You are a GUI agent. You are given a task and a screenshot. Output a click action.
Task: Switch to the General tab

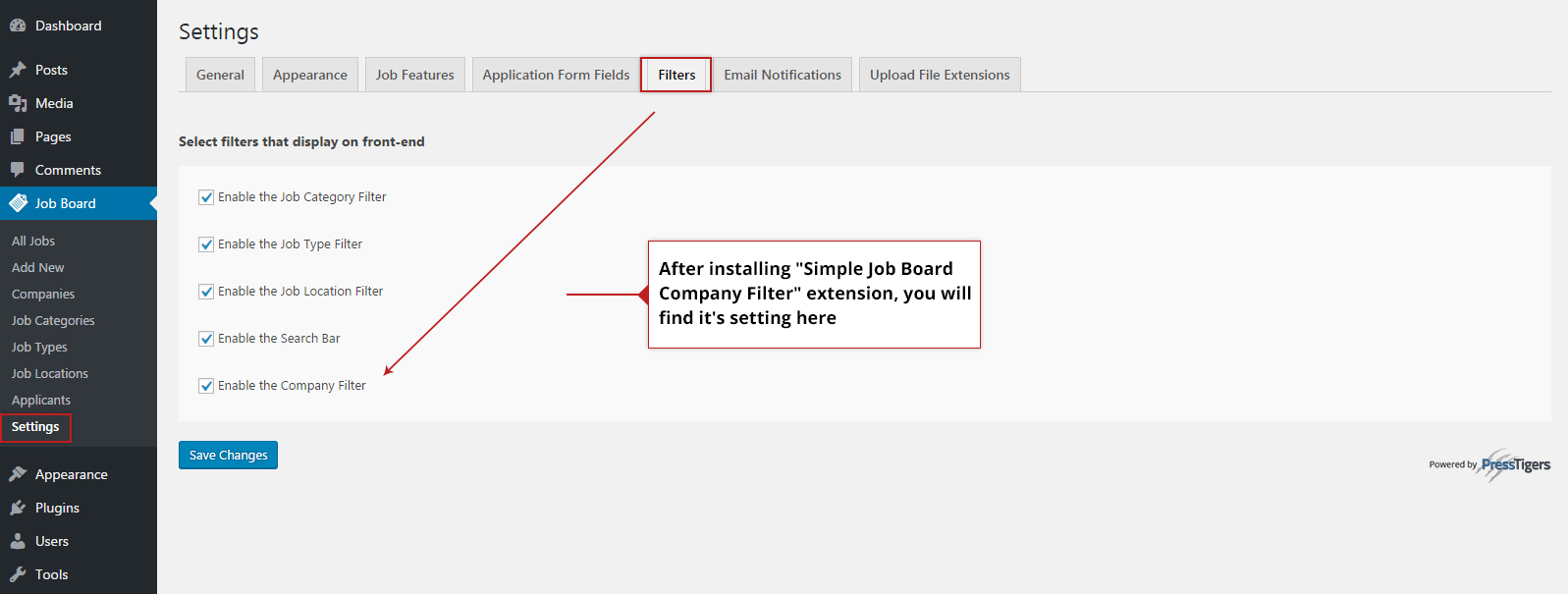tap(220, 75)
